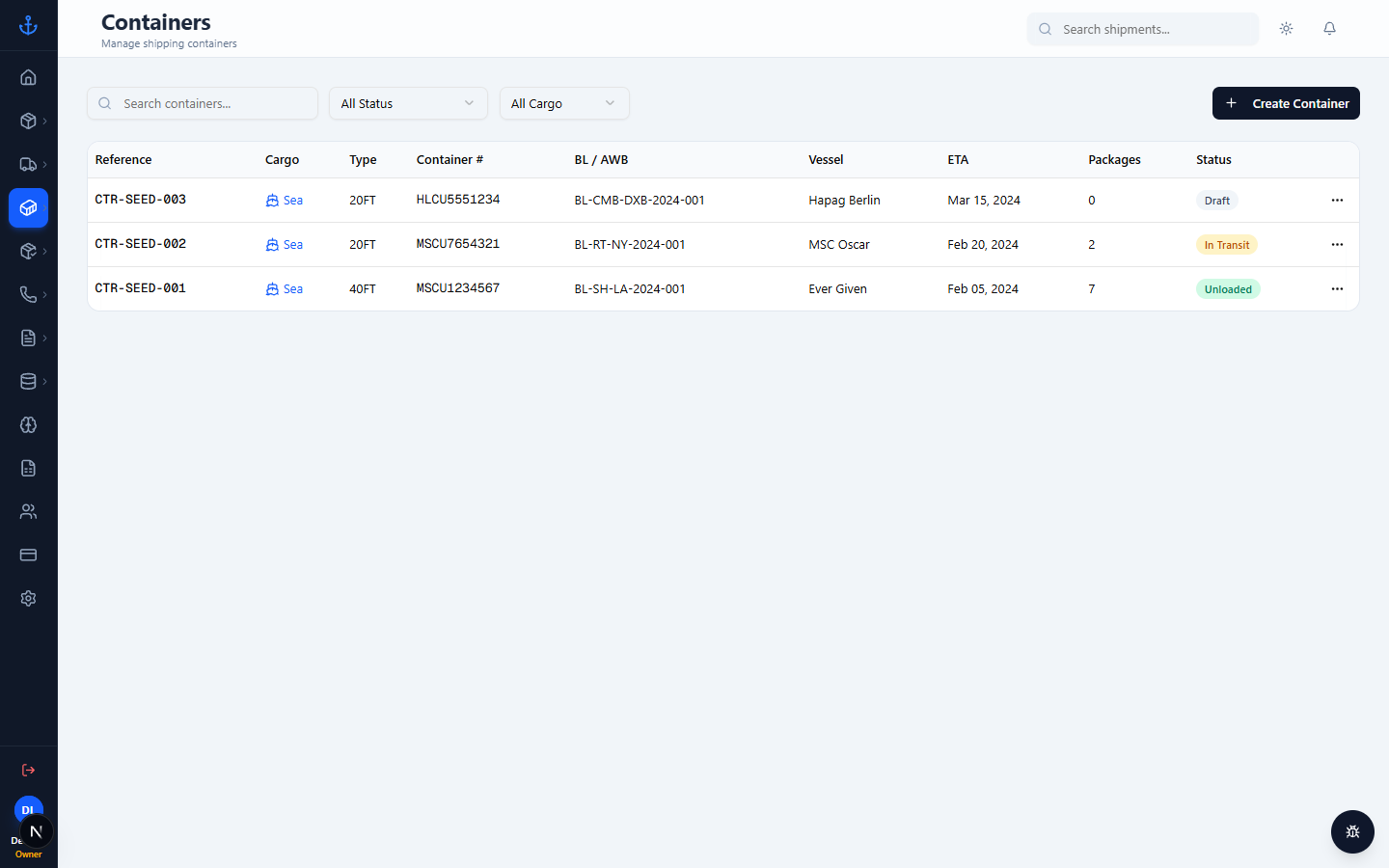Screen dimensions: 1389x868
Task: Open the phone calls sidebar icon
Action: [28, 294]
